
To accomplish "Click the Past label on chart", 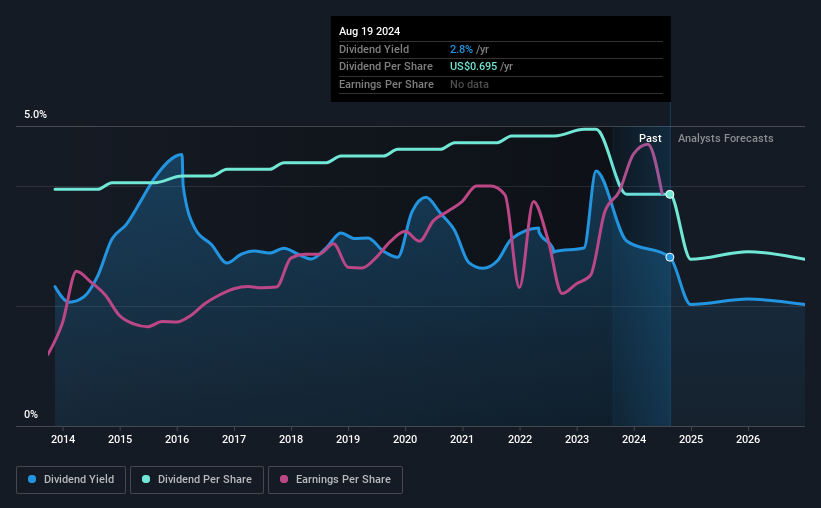I will tap(650, 138).
